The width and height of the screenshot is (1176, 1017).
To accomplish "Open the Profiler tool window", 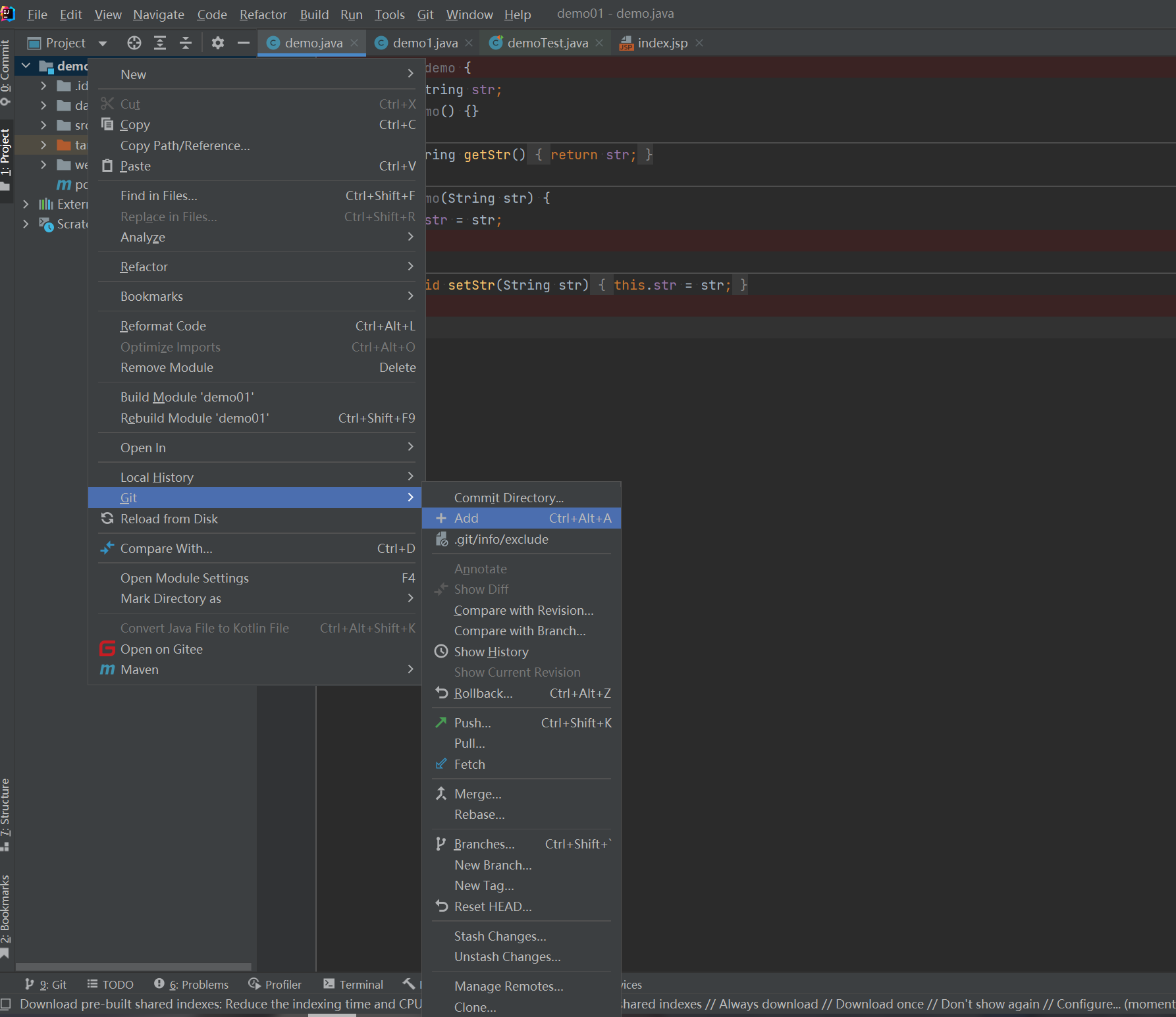I will point(275,984).
